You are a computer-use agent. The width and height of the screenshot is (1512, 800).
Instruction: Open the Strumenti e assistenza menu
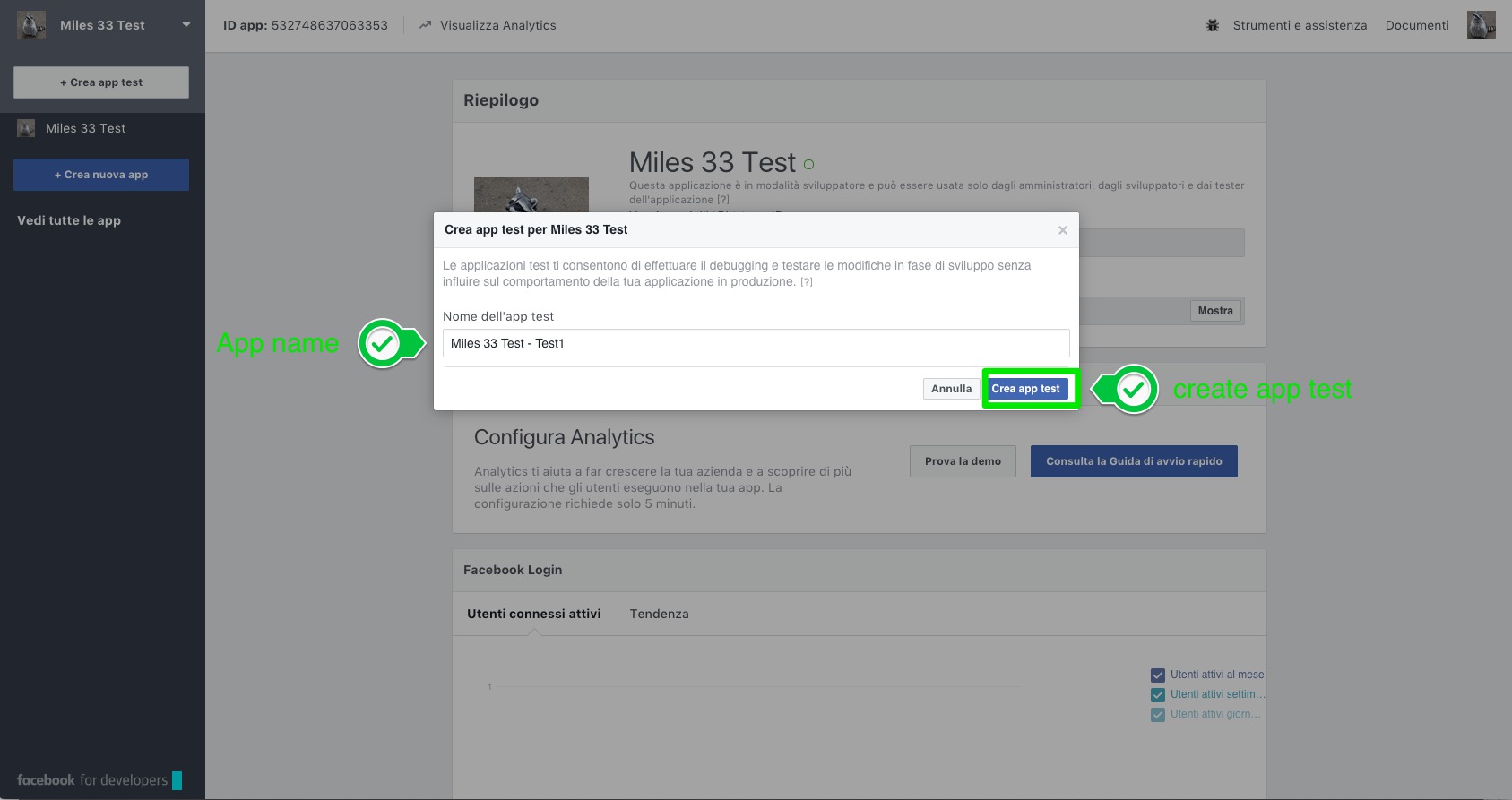pos(1300,25)
